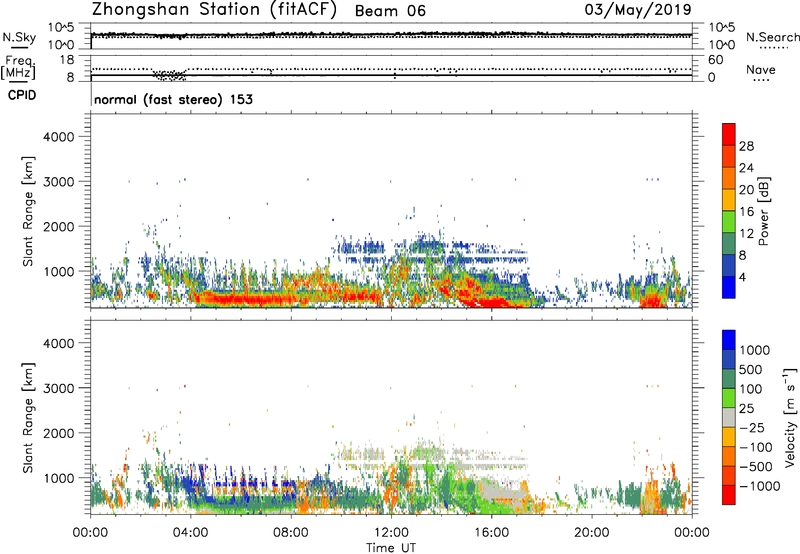
Task: Click the blue bottom of power colorbar
Action: pyautogui.click(x=729, y=287)
